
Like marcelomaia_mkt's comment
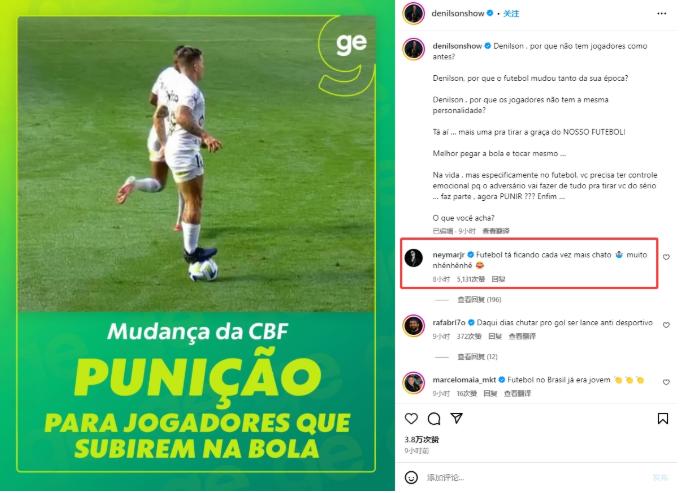(x=666, y=382)
